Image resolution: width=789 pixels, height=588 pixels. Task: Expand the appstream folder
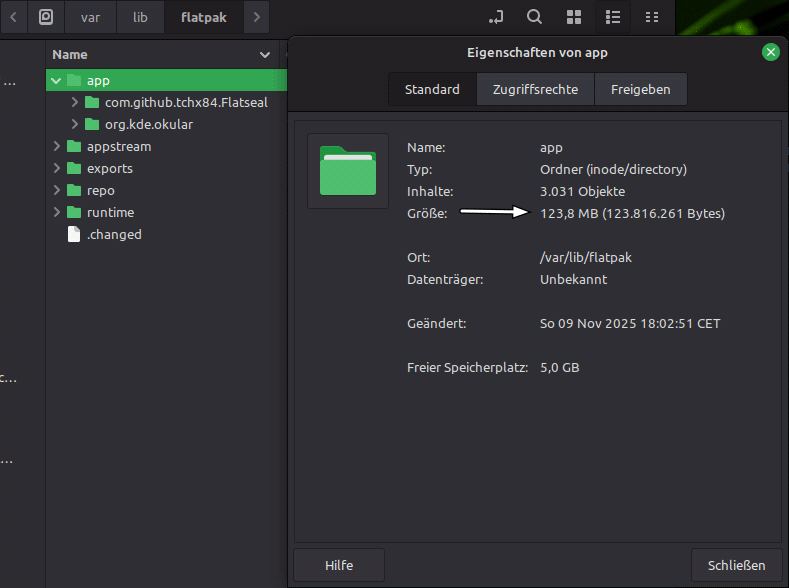pos(56,146)
